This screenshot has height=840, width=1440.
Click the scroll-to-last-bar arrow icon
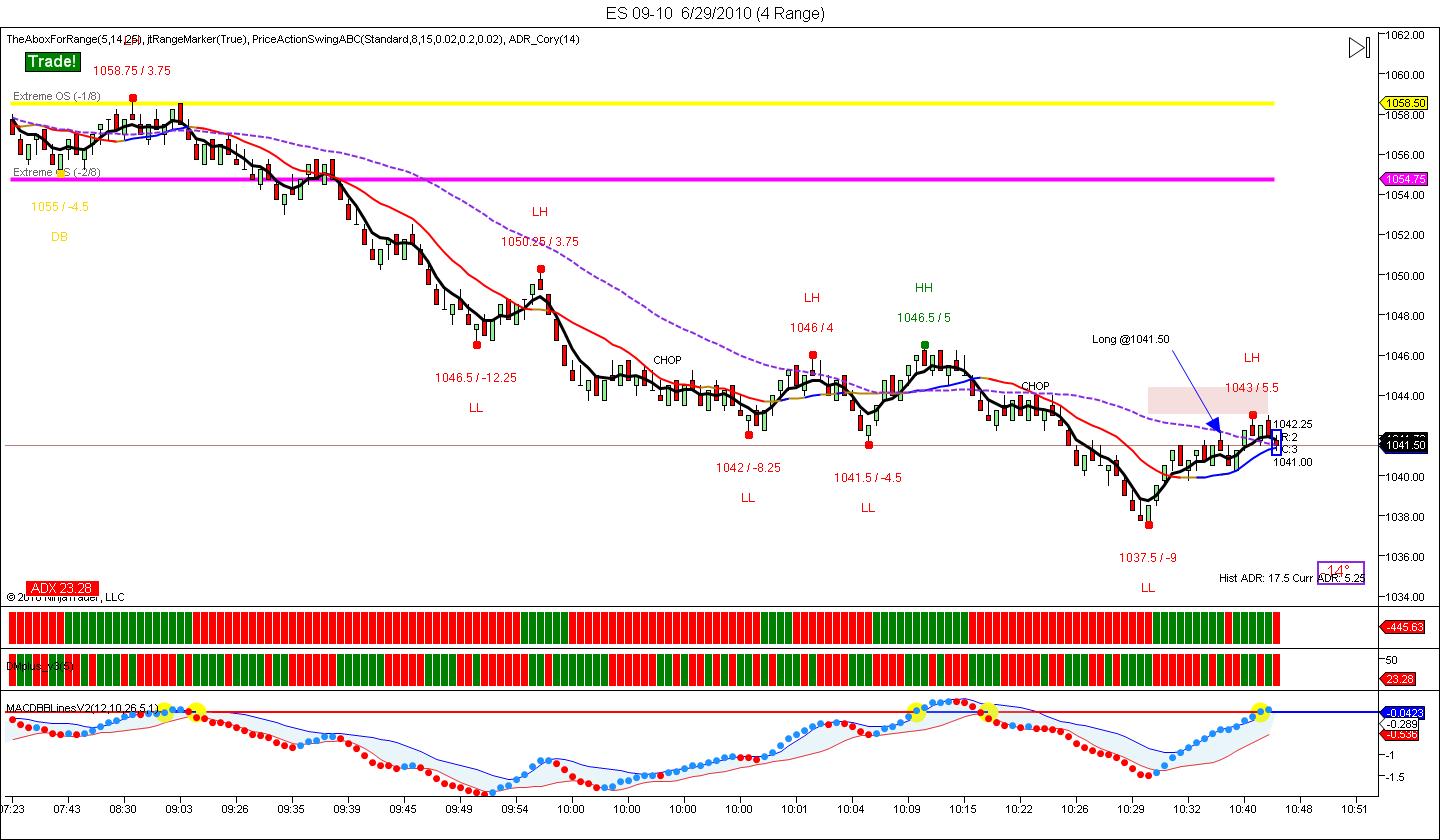tap(1358, 47)
